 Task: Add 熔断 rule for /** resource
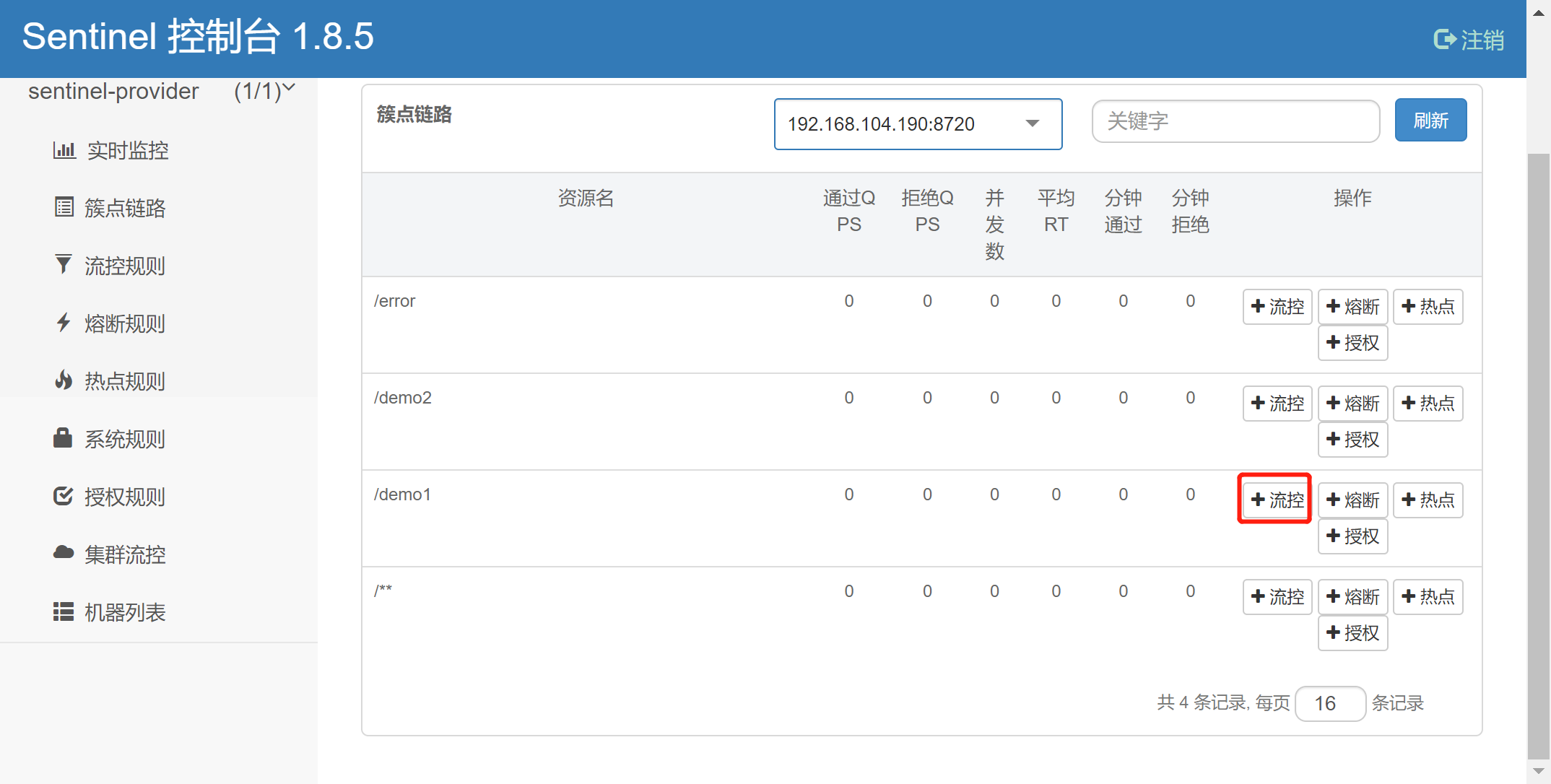(x=1352, y=597)
